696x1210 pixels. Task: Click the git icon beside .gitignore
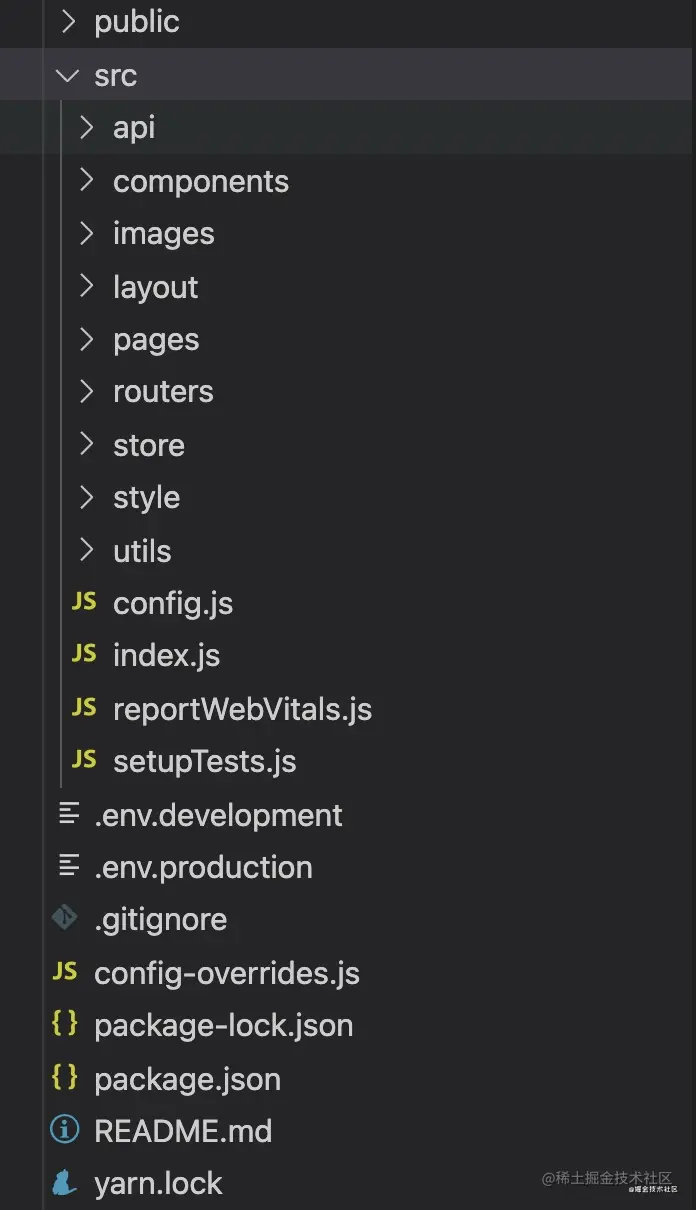[x=65, y=918]
